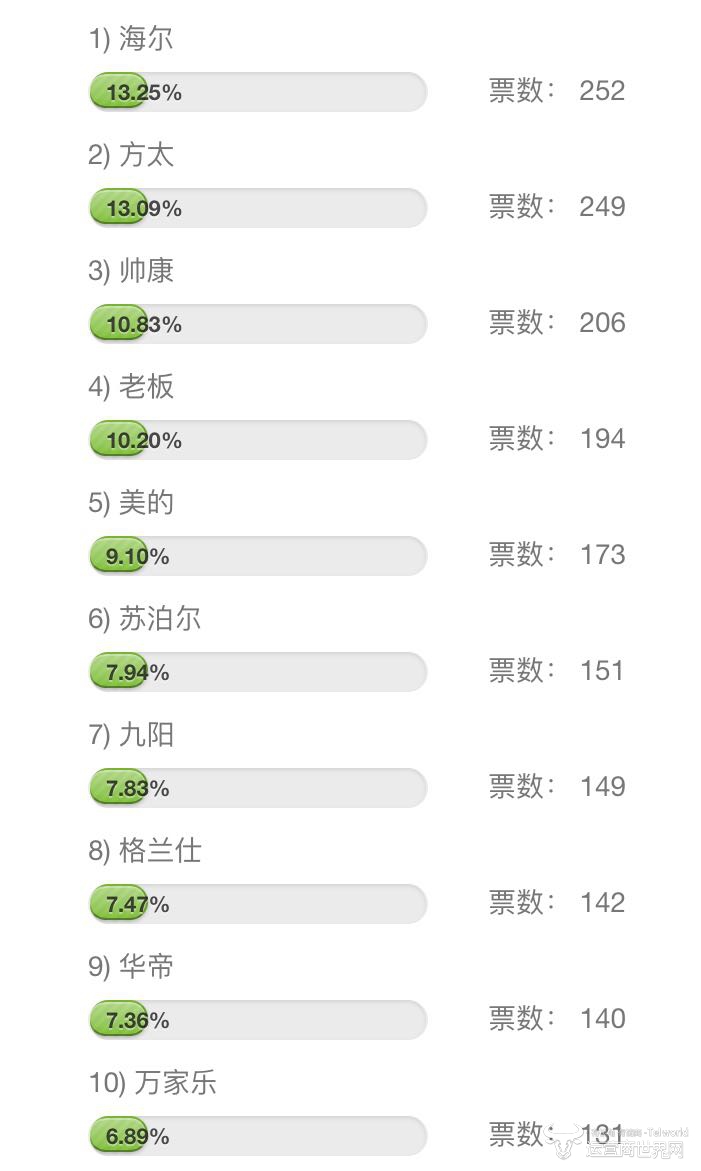Select the 苏泊尔 poll entry label
Viewport: 701px width, 1171px height.
tap(159, 619)
